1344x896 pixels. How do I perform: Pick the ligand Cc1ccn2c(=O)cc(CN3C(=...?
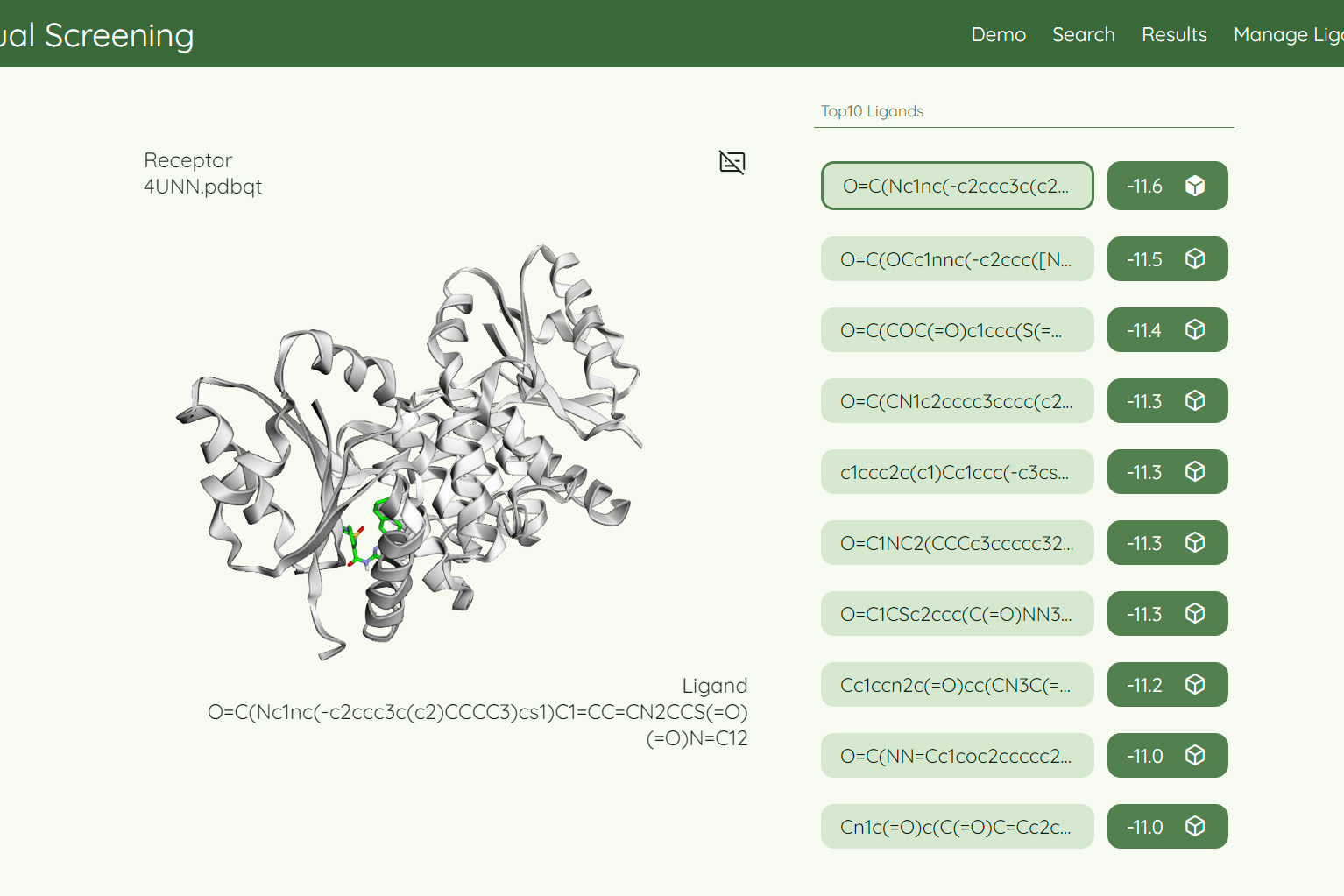[x=957, y=685]
